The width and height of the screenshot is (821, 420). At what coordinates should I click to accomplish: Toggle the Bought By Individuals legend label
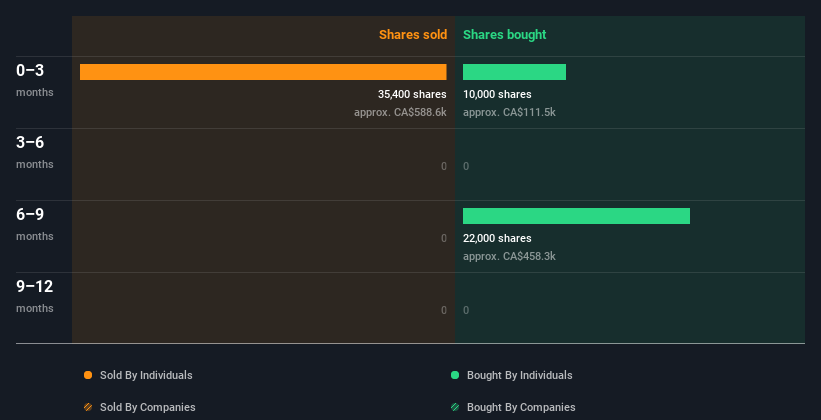(519, 375)
